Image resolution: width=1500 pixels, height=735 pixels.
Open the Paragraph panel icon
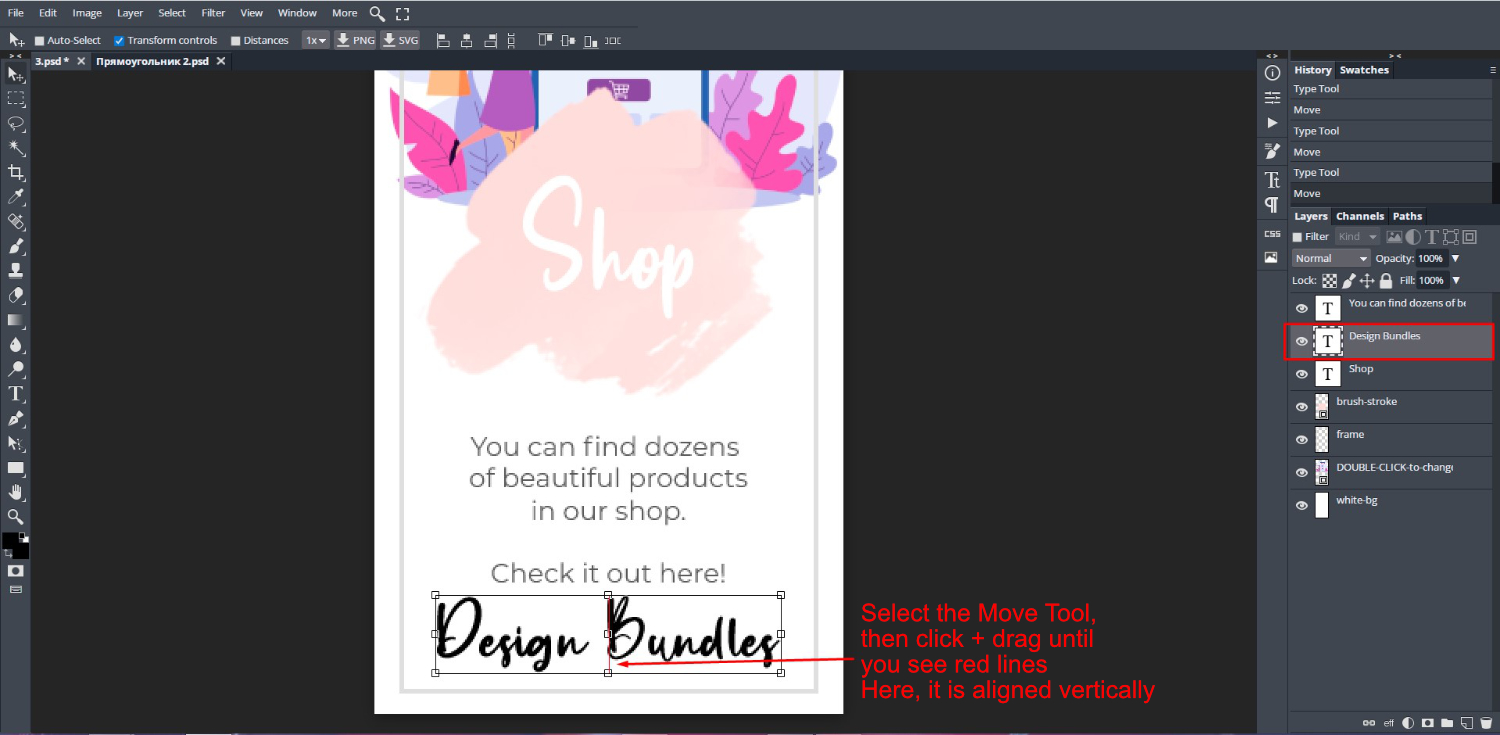coord(1272,205)
